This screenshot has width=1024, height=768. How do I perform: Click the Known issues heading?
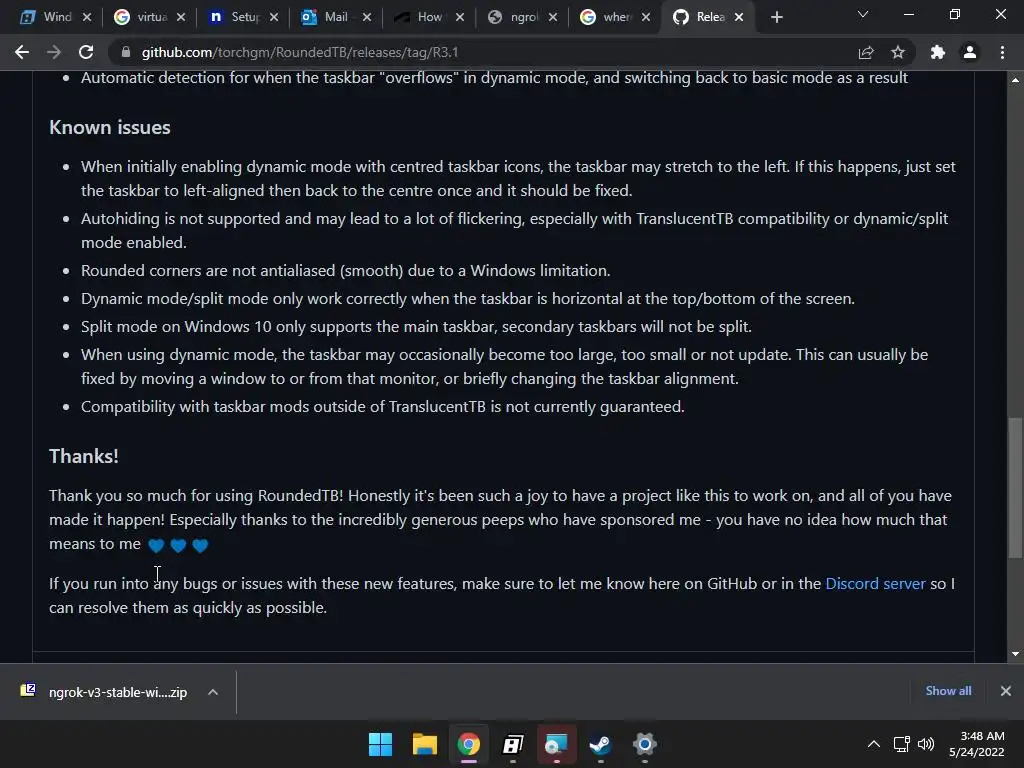coord(110,127)
